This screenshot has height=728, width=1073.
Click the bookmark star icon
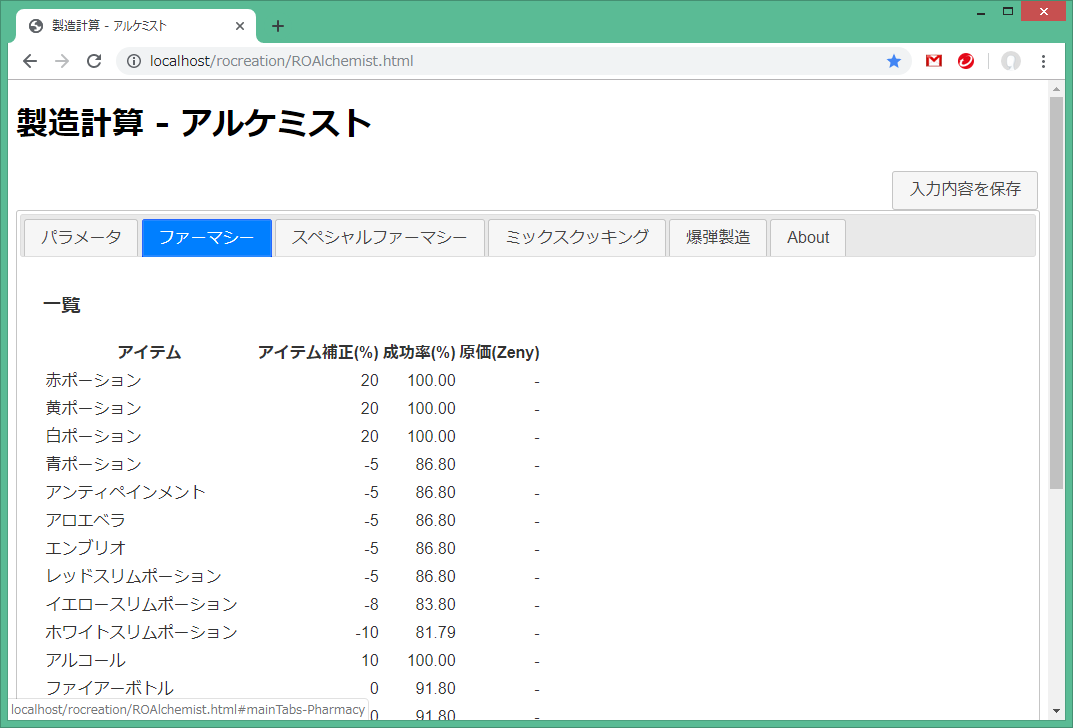pos(893,61)
